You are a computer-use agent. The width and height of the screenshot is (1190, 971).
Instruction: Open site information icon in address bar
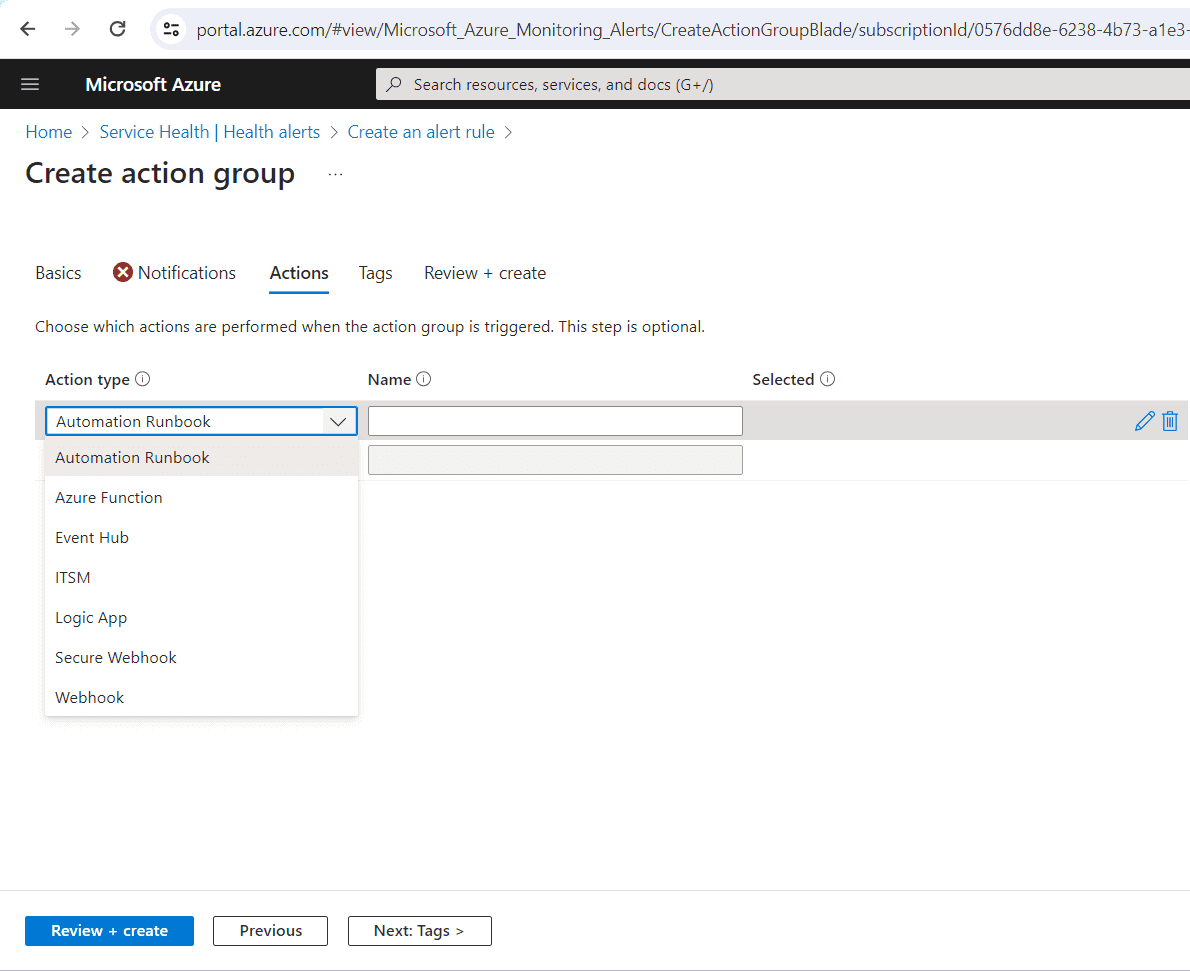(x=172, y=30)
